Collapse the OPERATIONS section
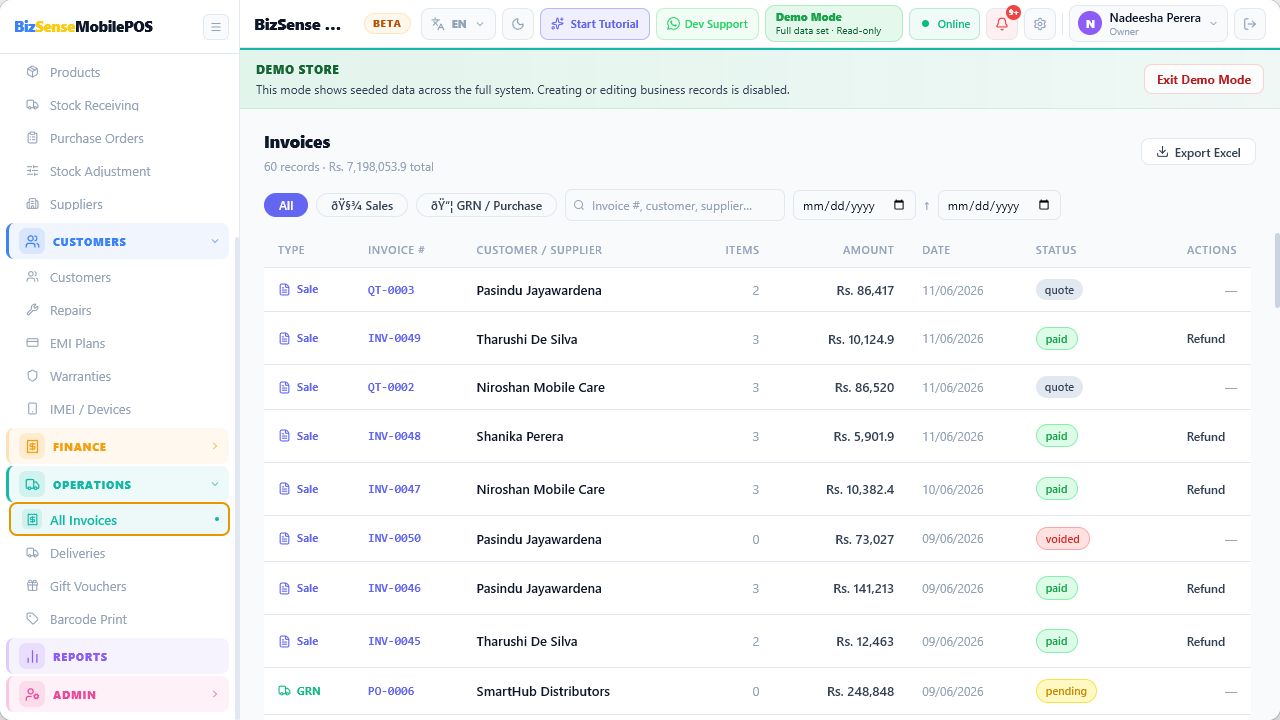 118,484
